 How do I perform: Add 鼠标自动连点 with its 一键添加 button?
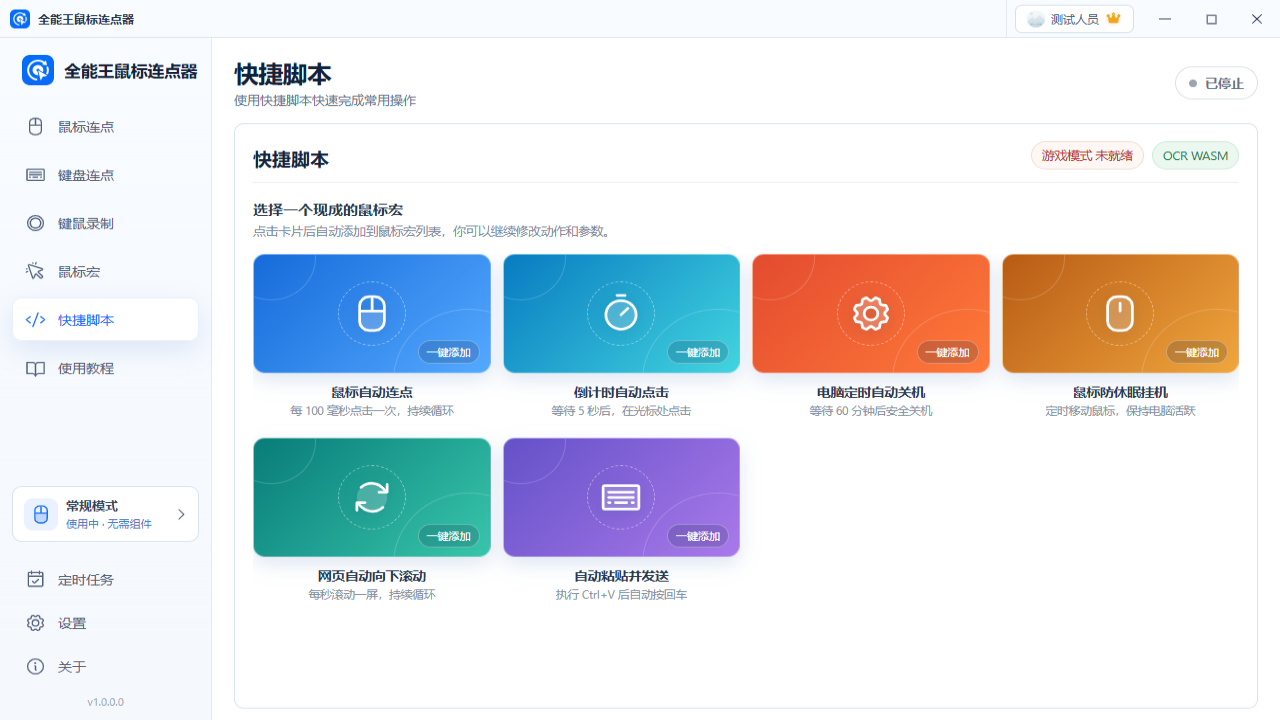coord(449,352)
